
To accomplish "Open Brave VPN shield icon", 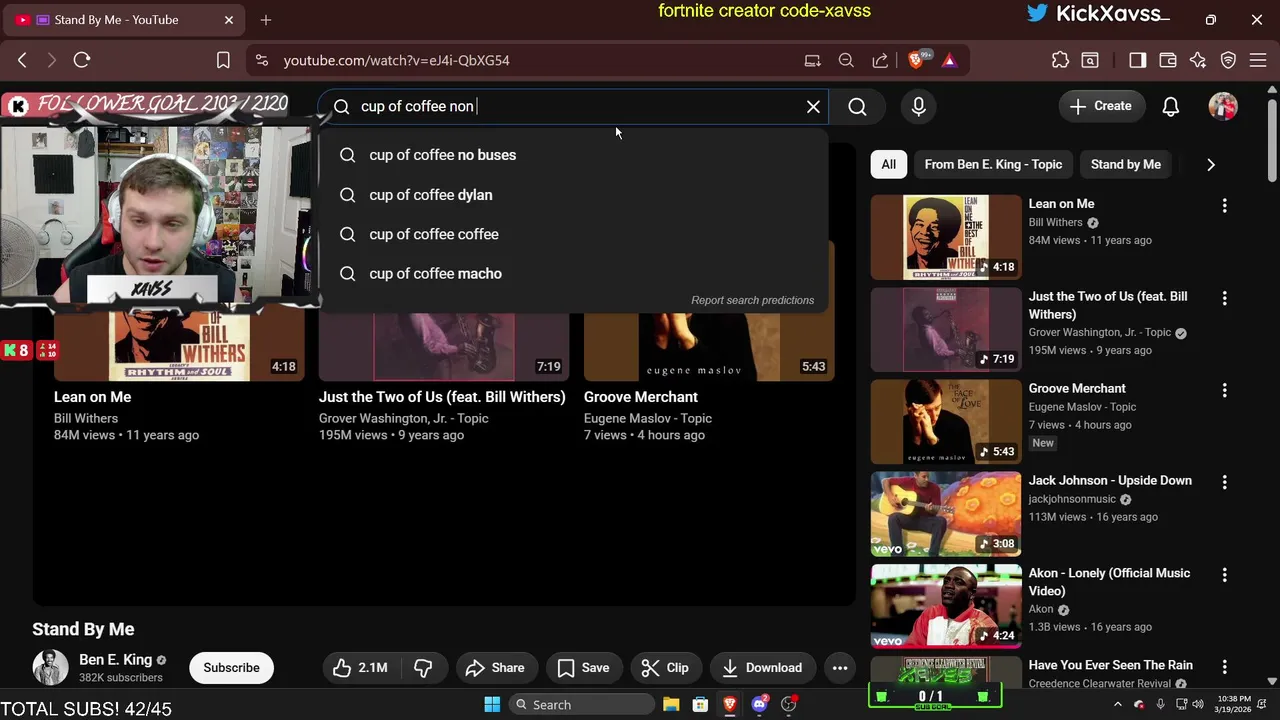I will pyautogui.click(x=1229, y=60).
